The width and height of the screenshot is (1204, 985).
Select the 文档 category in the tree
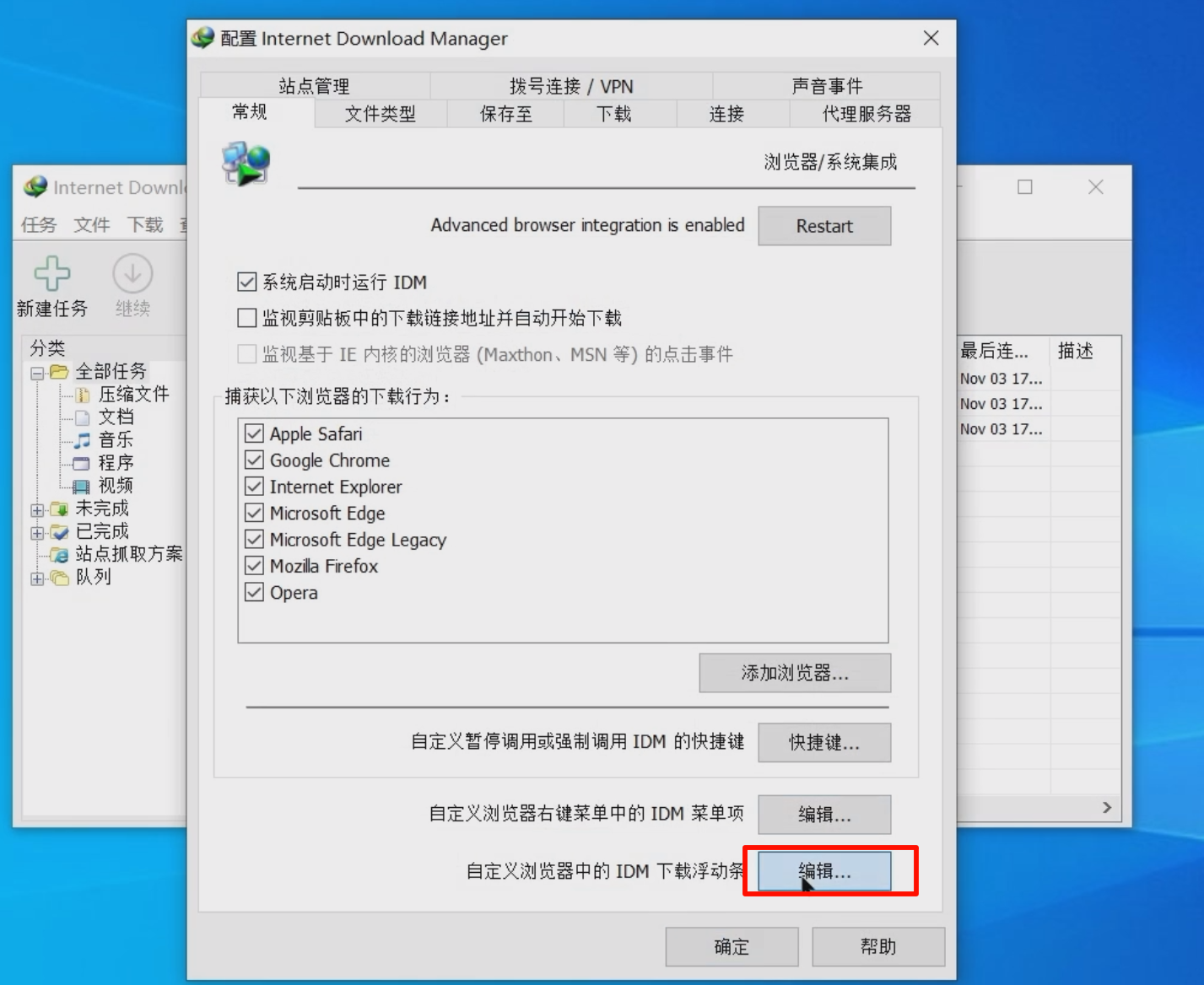[x=116, y=417]
